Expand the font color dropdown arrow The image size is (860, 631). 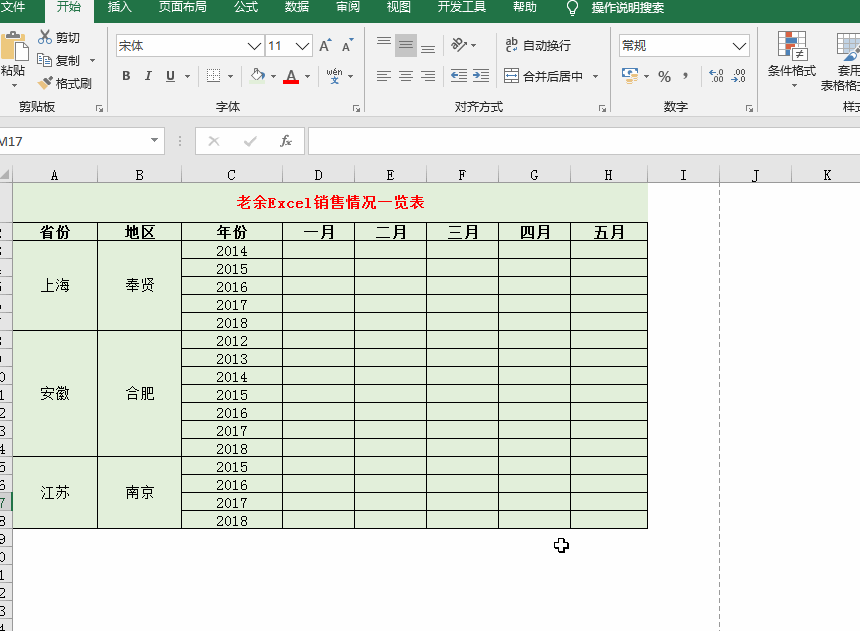click(307, 76)
